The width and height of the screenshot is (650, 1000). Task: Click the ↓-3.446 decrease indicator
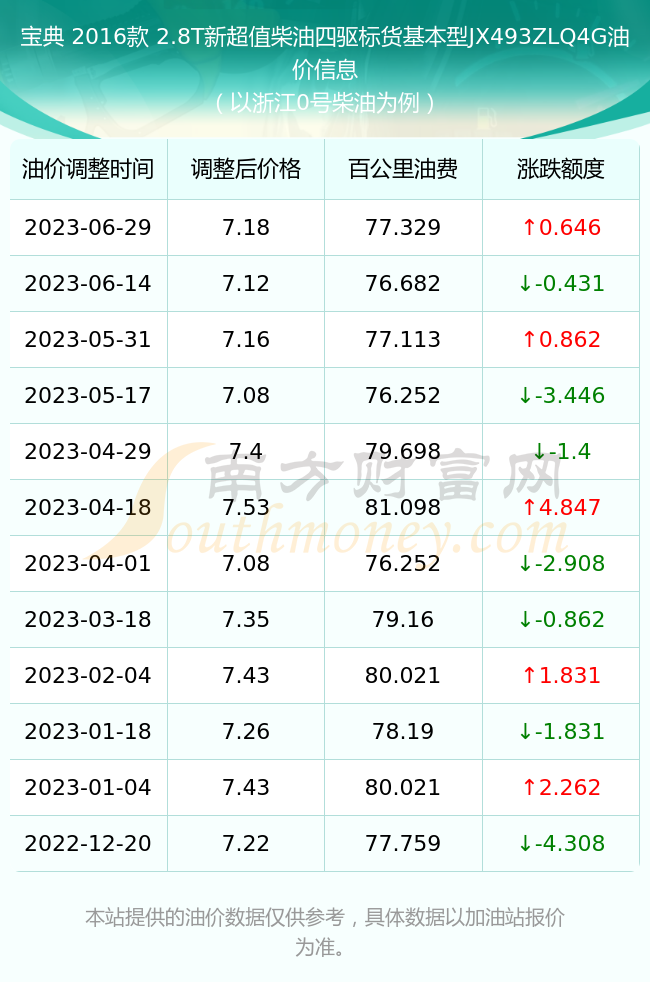561,395
